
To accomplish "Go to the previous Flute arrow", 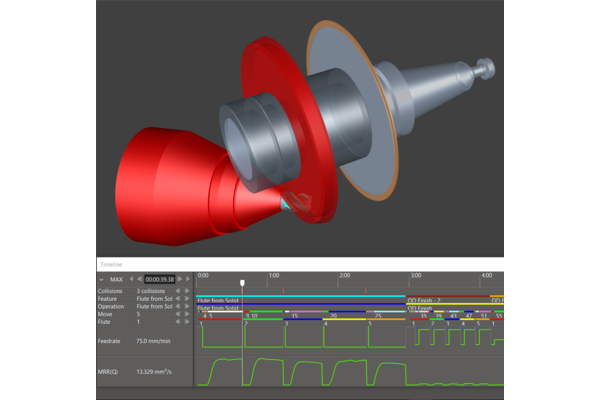I will 178,322.
